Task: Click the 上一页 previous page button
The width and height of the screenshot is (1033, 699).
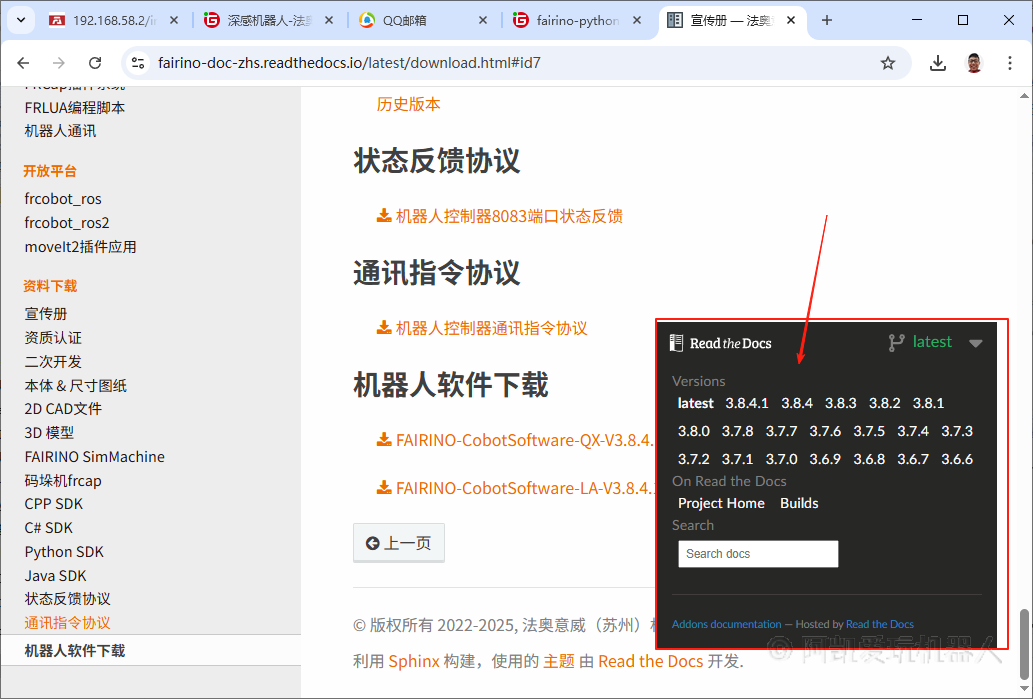Action: pyautogui.click(x=398, y=543)
